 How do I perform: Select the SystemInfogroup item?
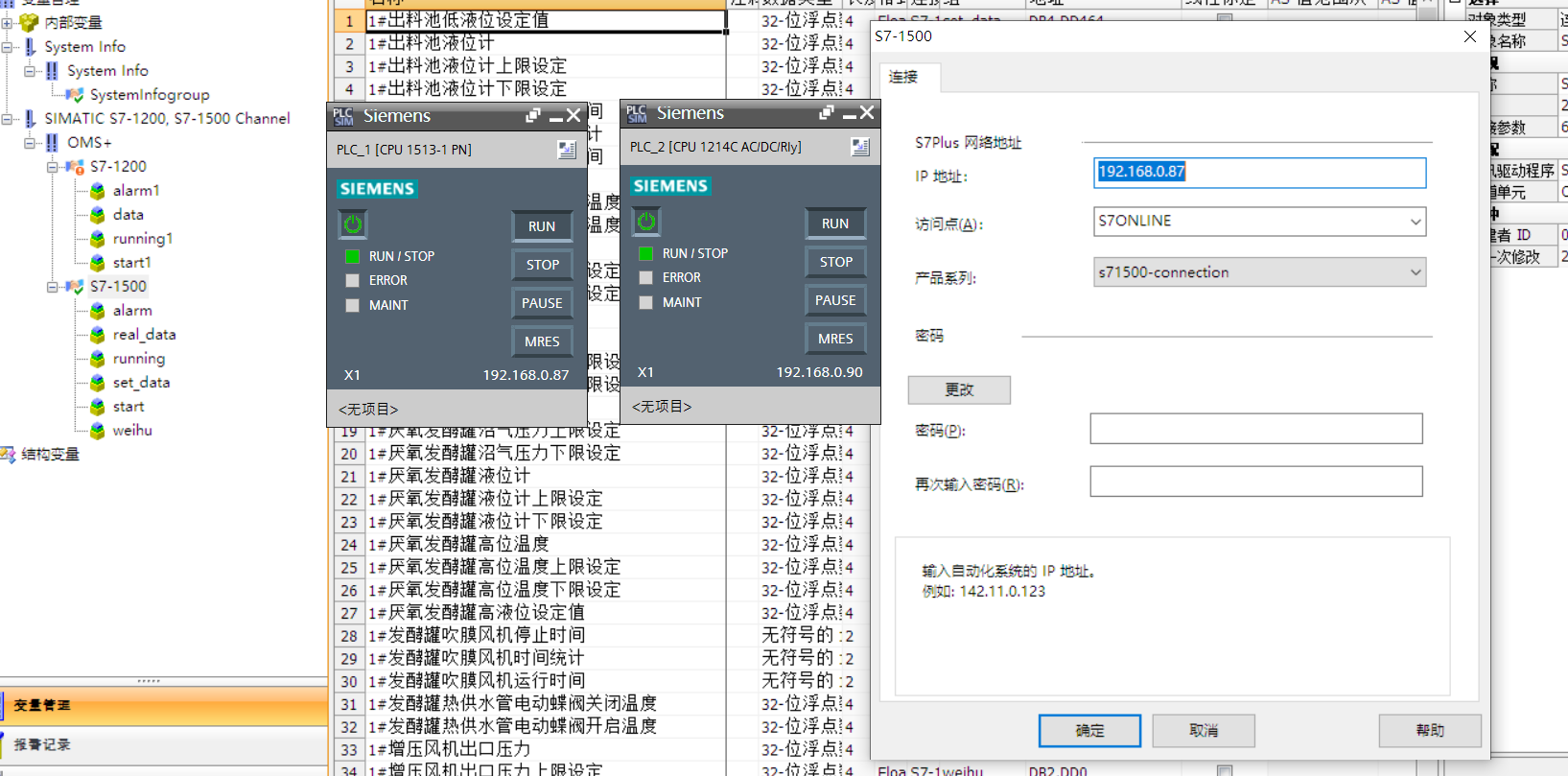149,95
